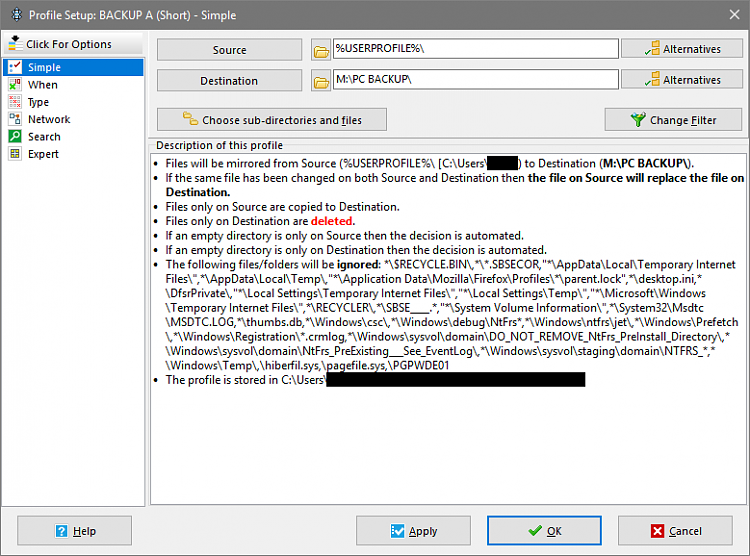Open Alternatives for the Destination path
750x556 pixels.
tap(682, 79)
